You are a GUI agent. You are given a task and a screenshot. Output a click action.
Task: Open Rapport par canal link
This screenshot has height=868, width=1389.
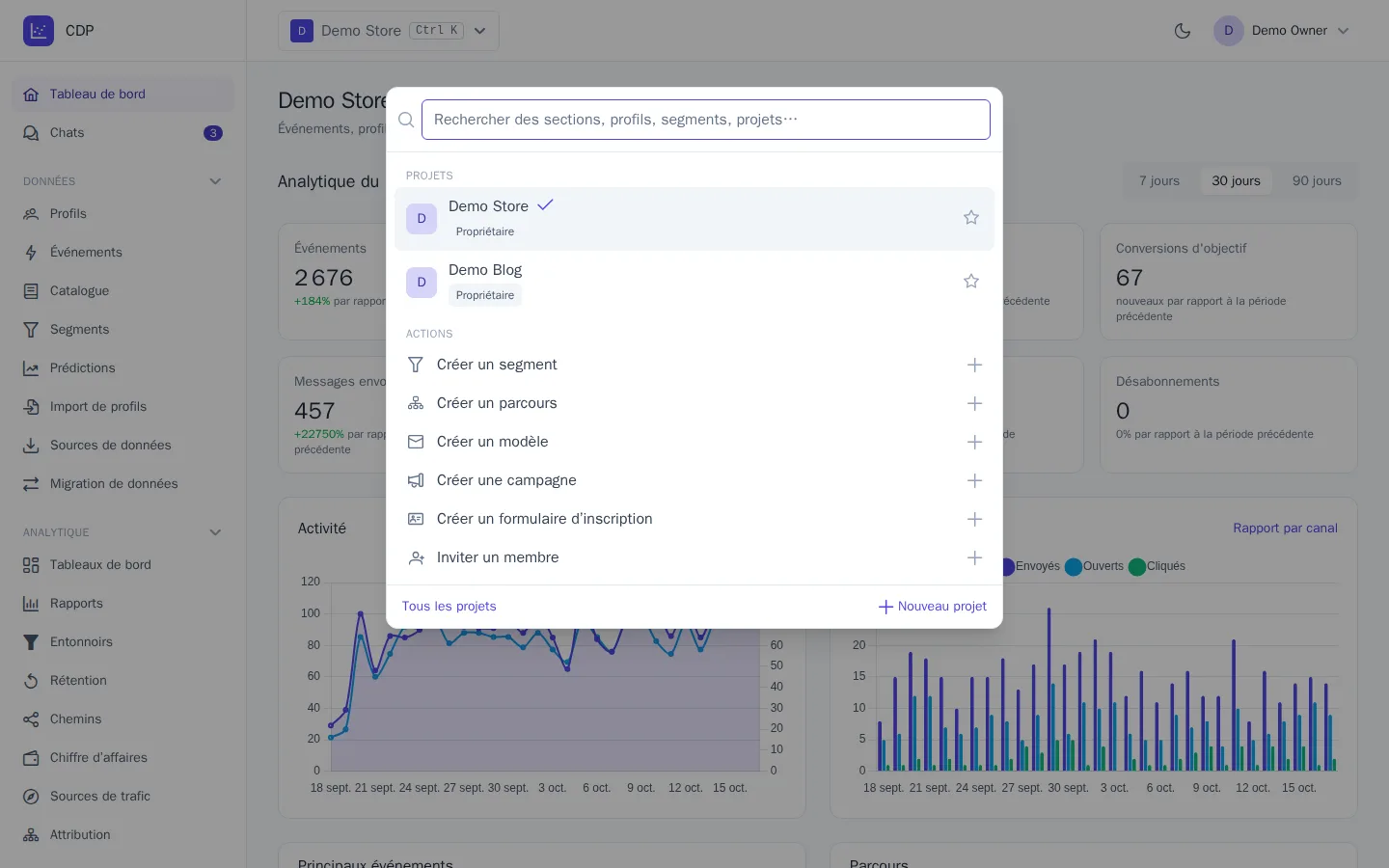point(1285,529)
